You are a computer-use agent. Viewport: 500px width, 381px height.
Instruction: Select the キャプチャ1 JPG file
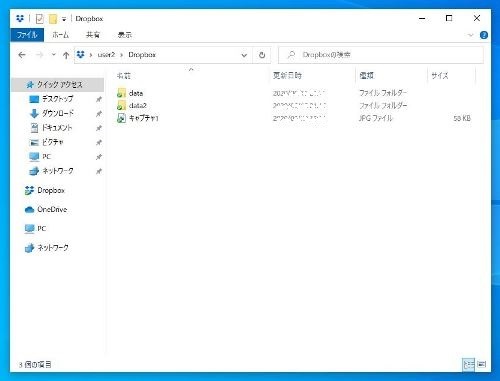144,118
